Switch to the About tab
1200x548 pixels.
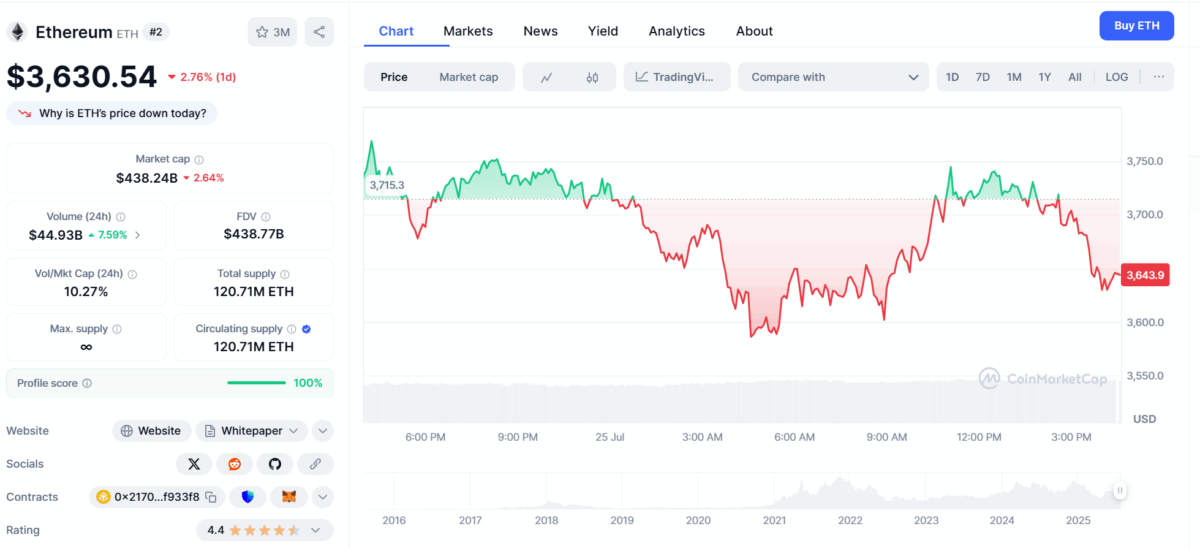pos(755,31)
